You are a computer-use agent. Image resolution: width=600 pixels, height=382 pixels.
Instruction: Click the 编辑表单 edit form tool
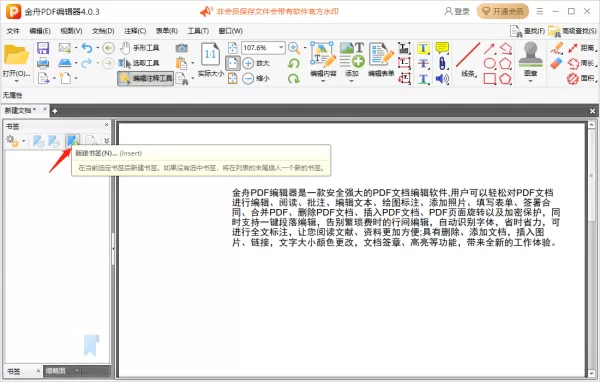point(381,60)
